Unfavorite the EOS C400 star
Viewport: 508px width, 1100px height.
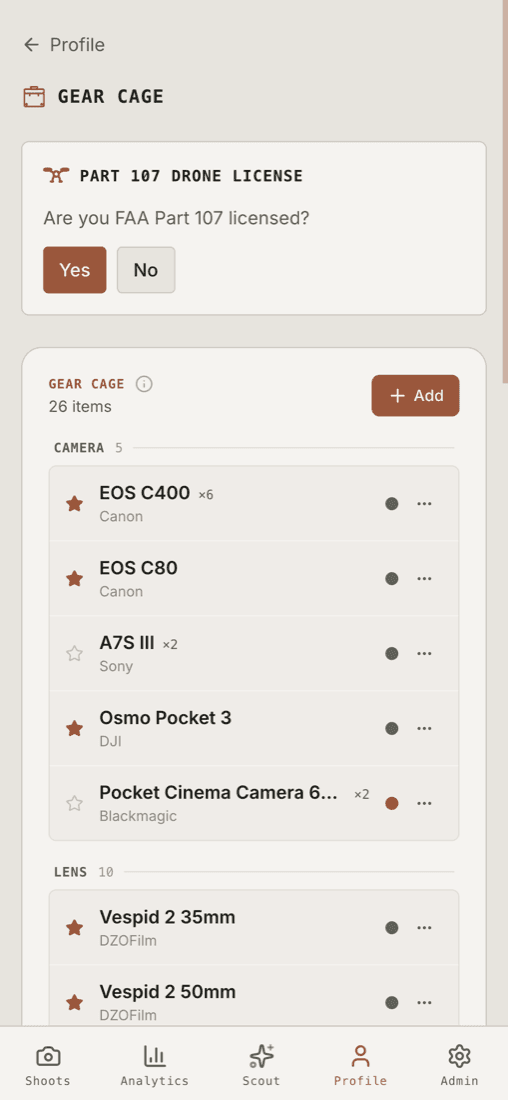tap(74, 504)
